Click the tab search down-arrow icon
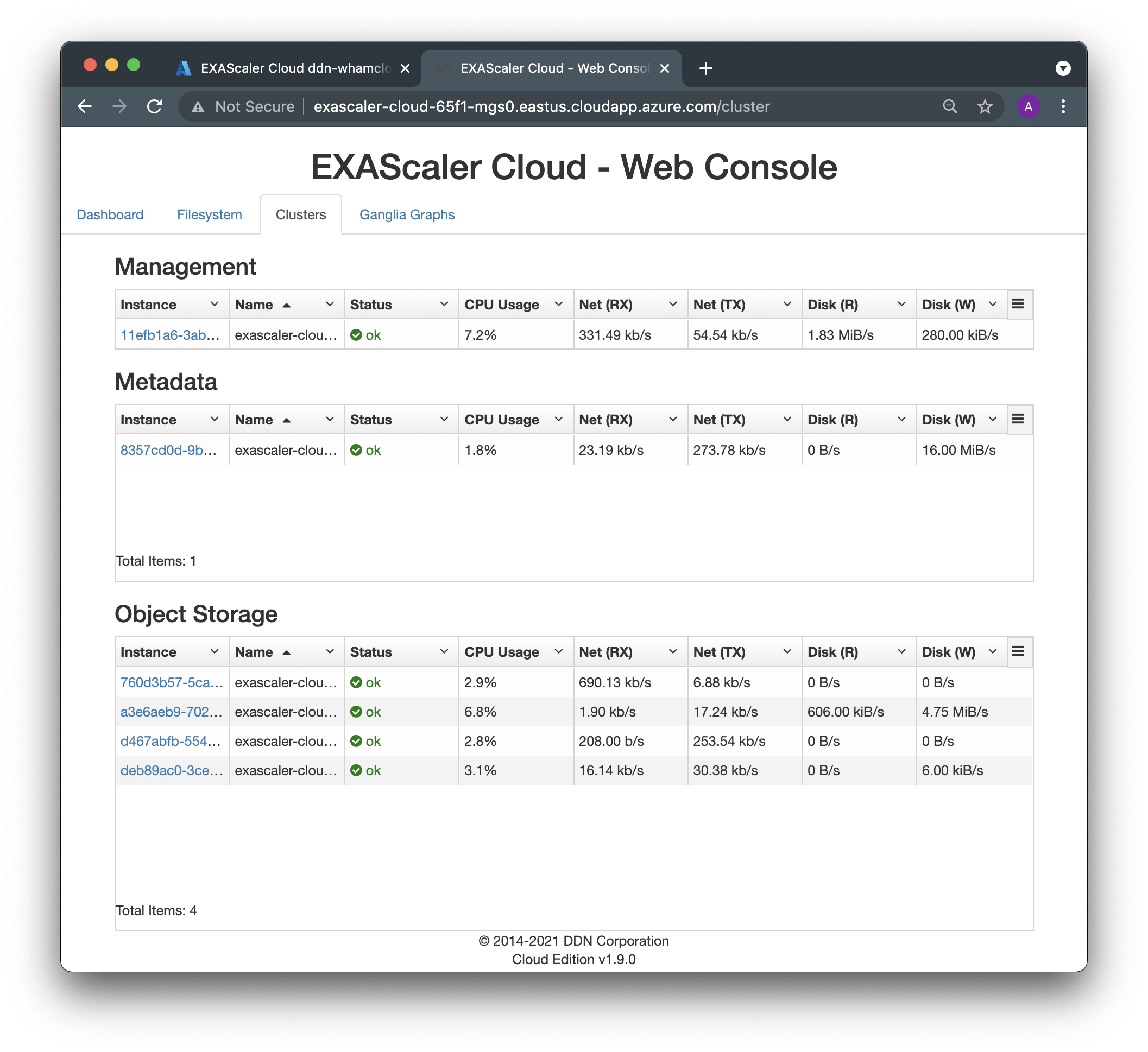1148x1052 pixels. 1063,68
